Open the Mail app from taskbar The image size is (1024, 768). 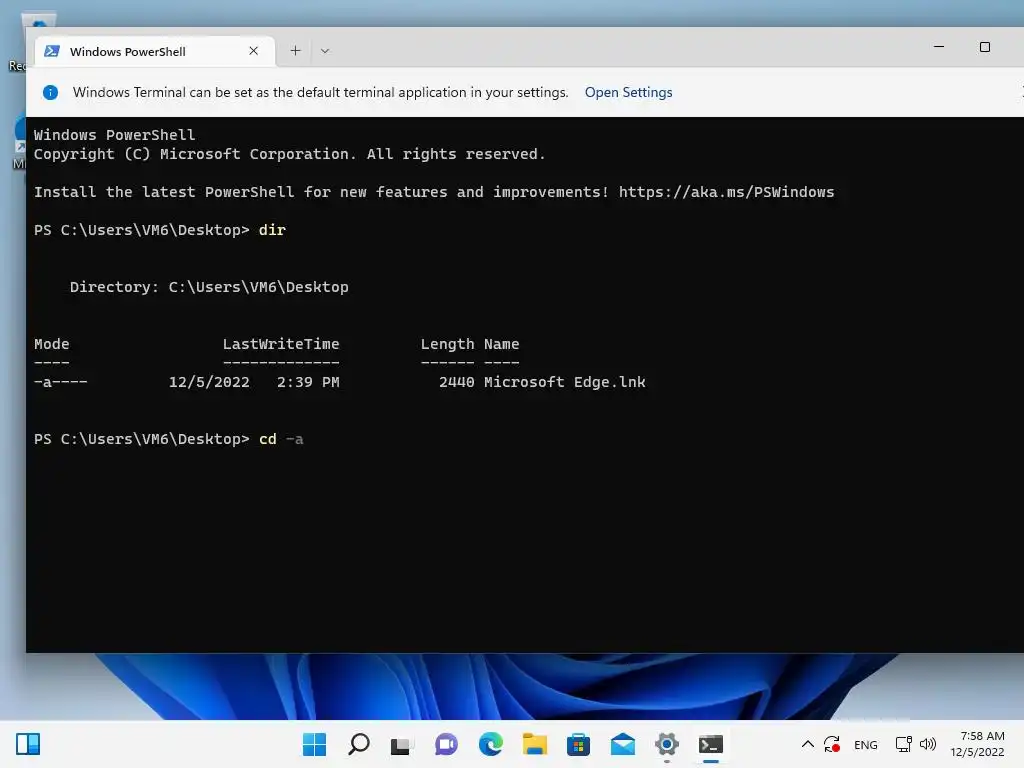click(x=622, y=744)
